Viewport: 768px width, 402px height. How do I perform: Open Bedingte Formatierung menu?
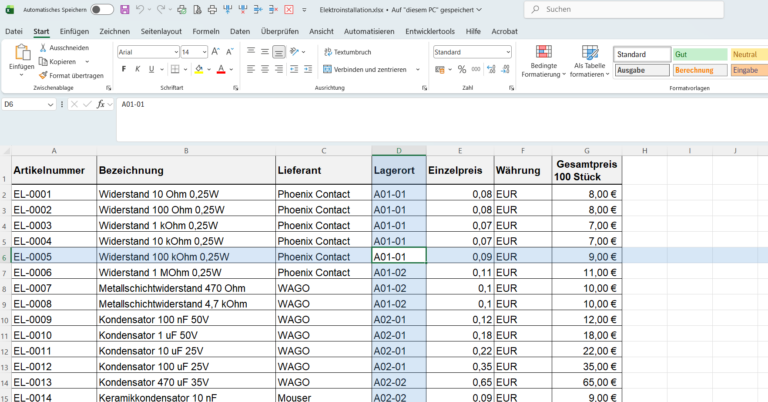pos(543,61)
